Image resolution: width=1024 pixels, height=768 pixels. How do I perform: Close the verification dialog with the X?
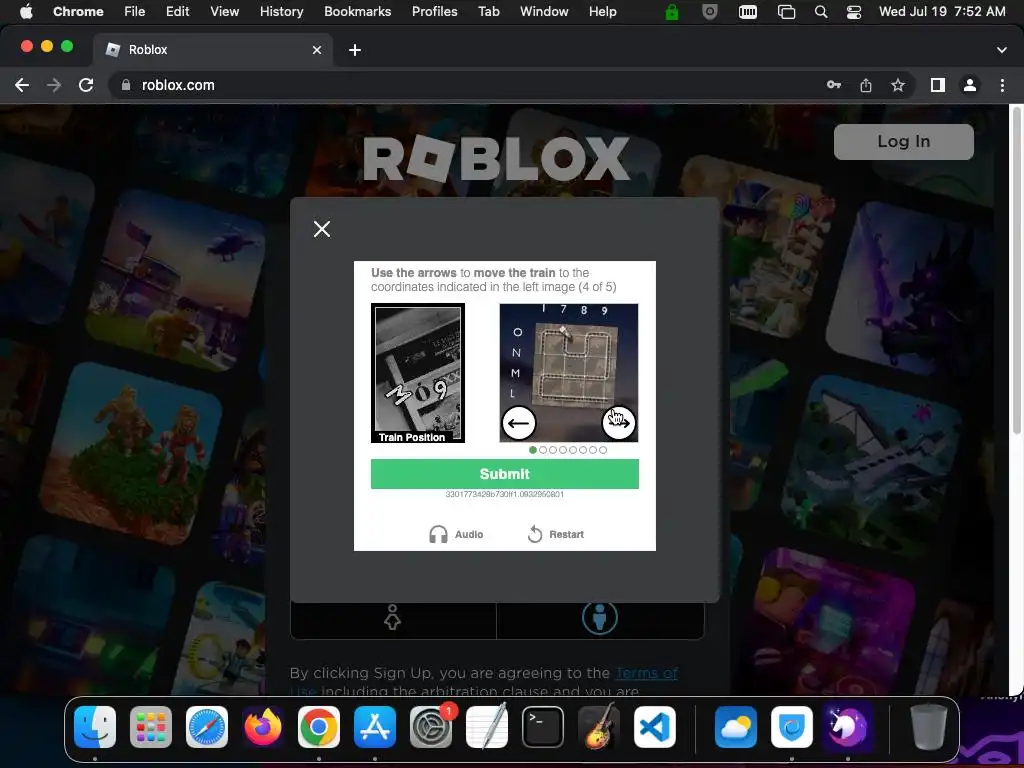click(x=322, y=229)
